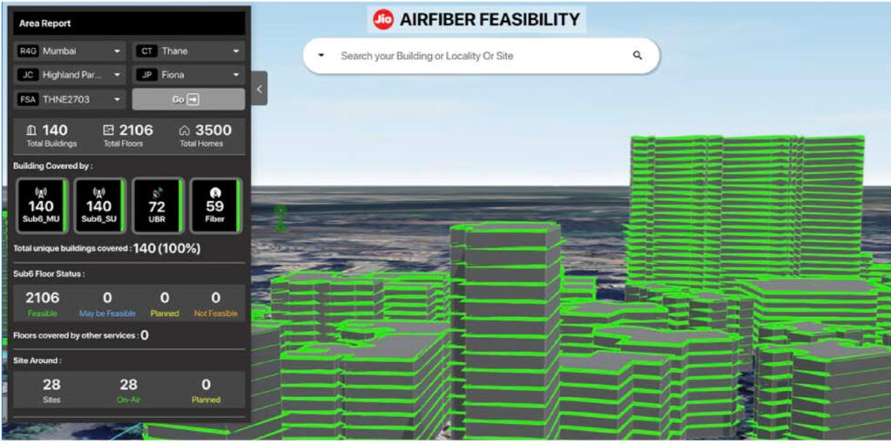Click the Total Floors icon

(x=109, y=130)
